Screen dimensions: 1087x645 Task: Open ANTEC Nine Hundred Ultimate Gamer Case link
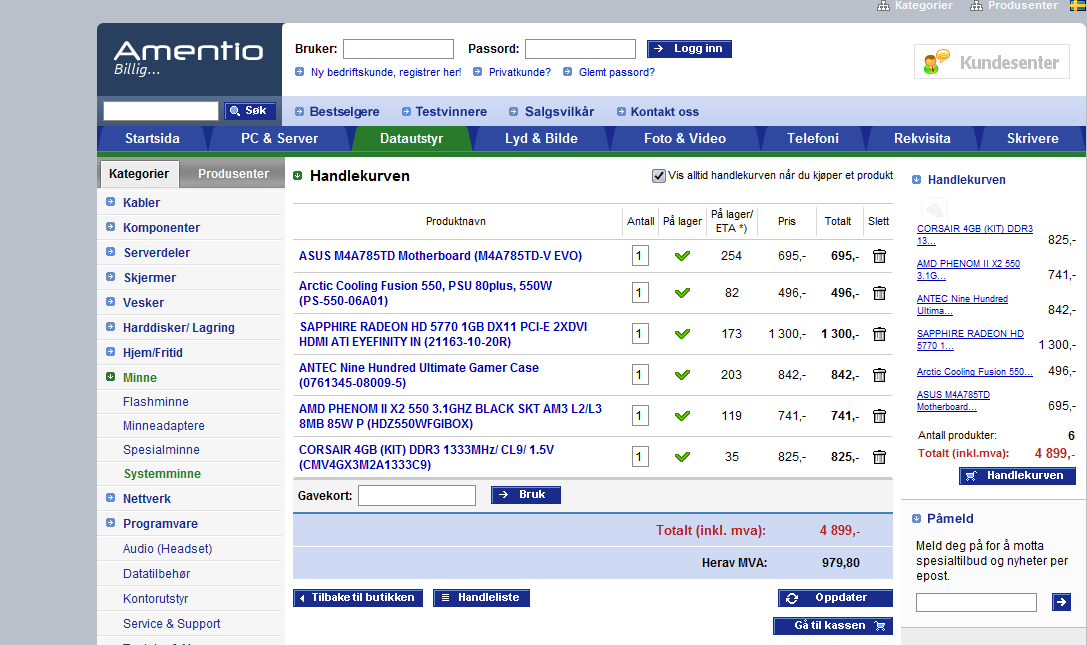point(418,375)
